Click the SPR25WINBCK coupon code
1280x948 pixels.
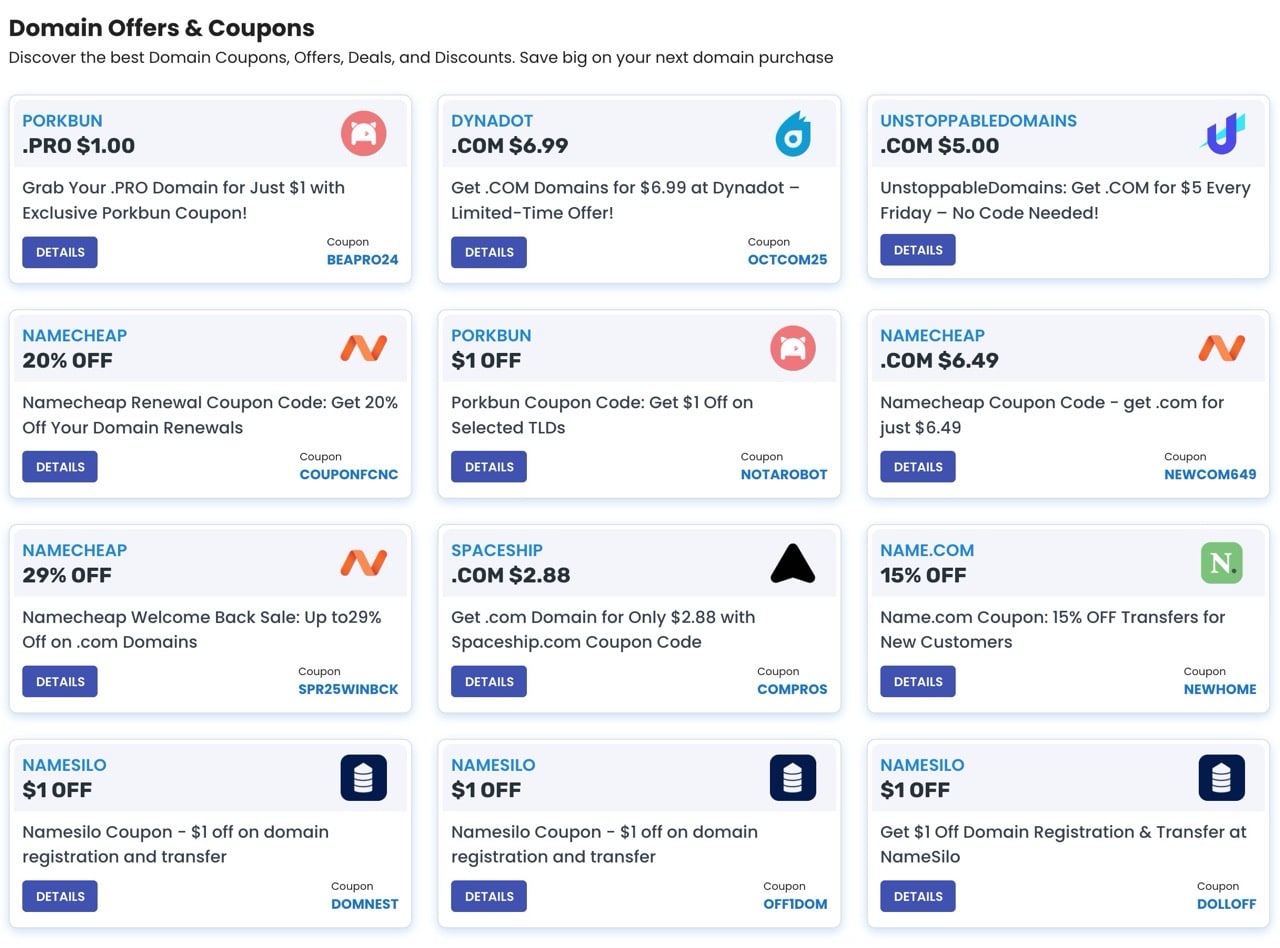(348, 690)
